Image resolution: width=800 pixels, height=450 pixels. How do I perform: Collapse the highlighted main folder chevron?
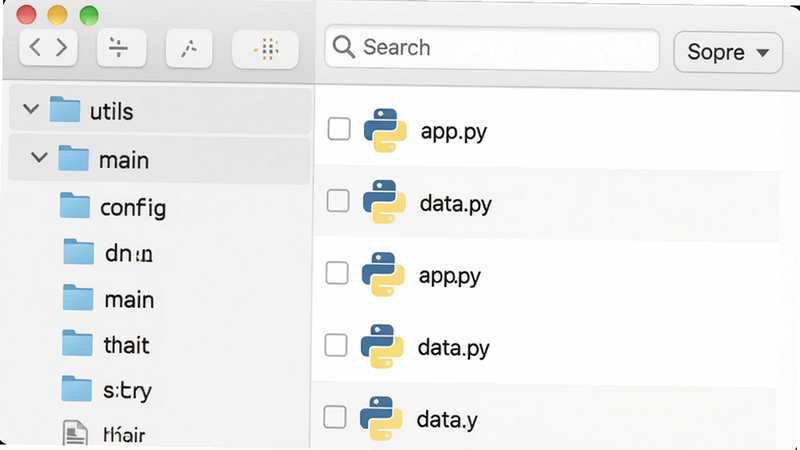click(39, 157)
